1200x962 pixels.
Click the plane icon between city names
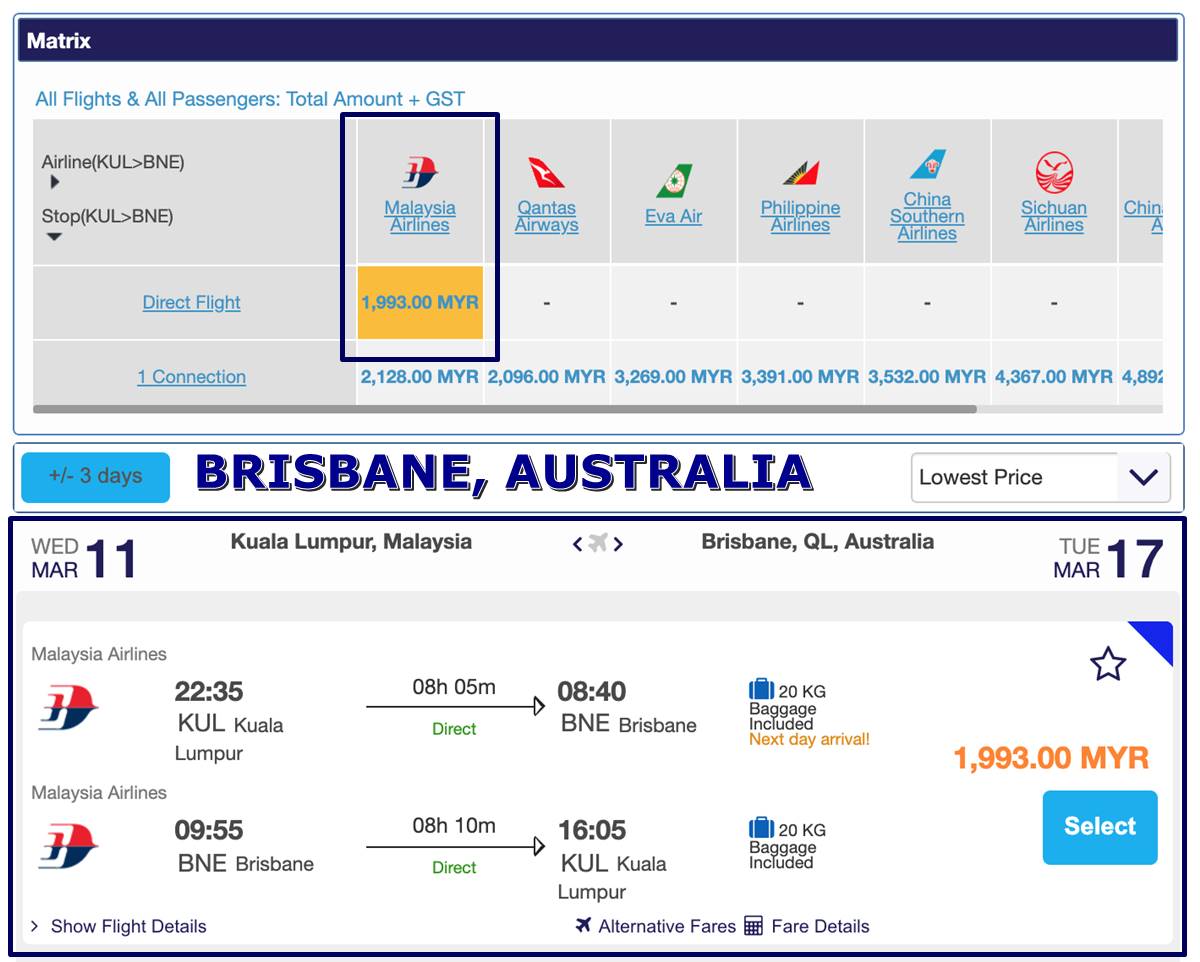tap(598, 543)
